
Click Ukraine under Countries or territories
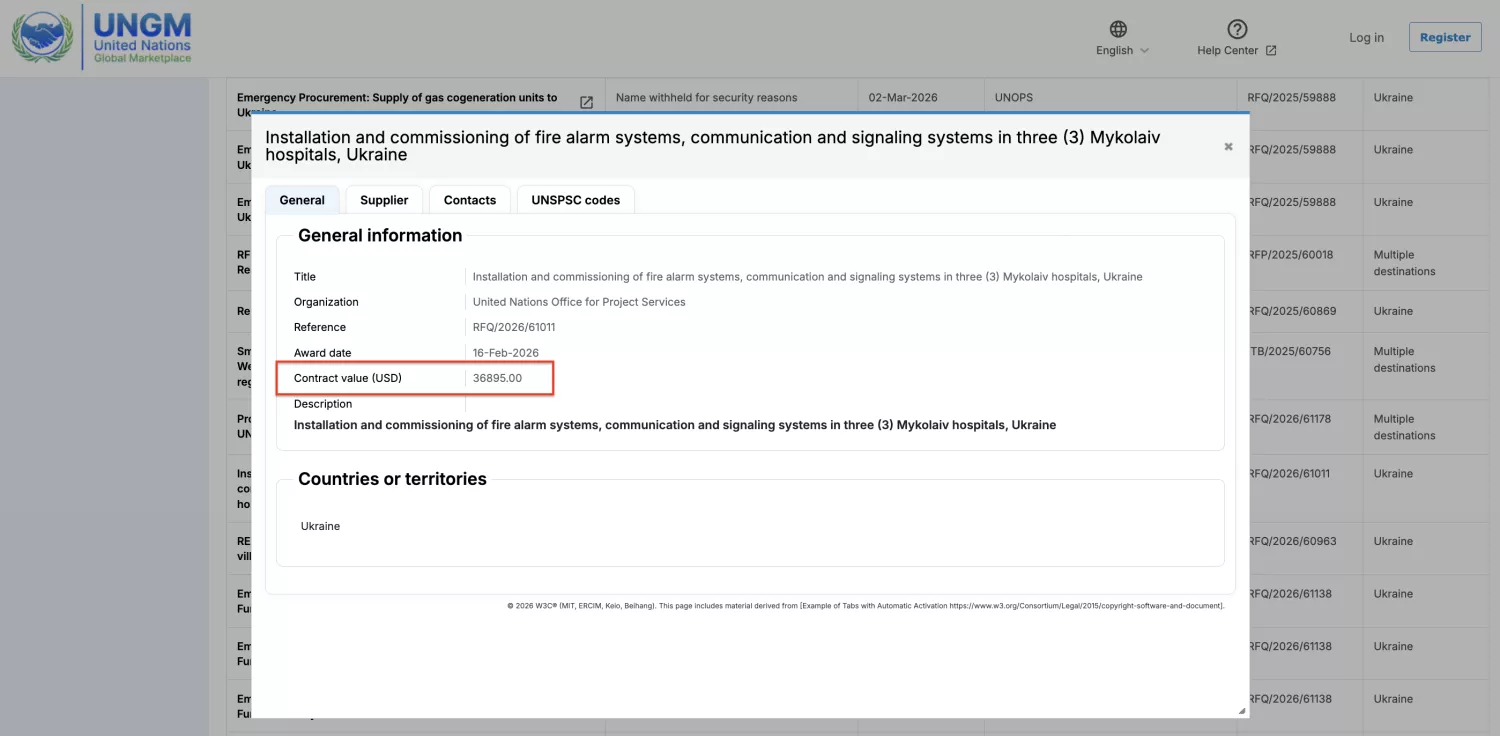click(x=320, y=526)
